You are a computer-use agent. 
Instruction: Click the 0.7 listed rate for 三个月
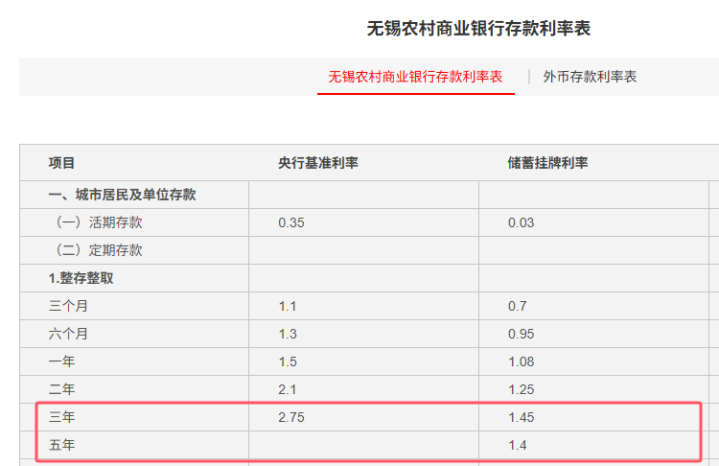[x=517, y=306]
